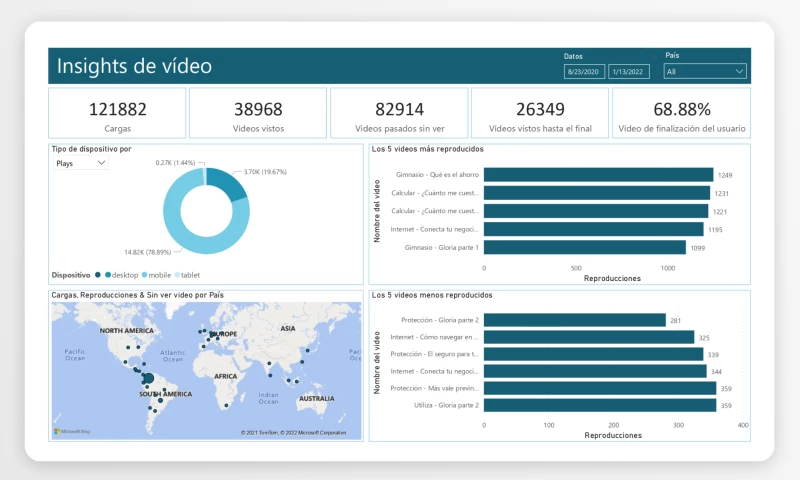The image size is (800, 480).
Task: Click the 1099 value label
Action: coord(697,248)
